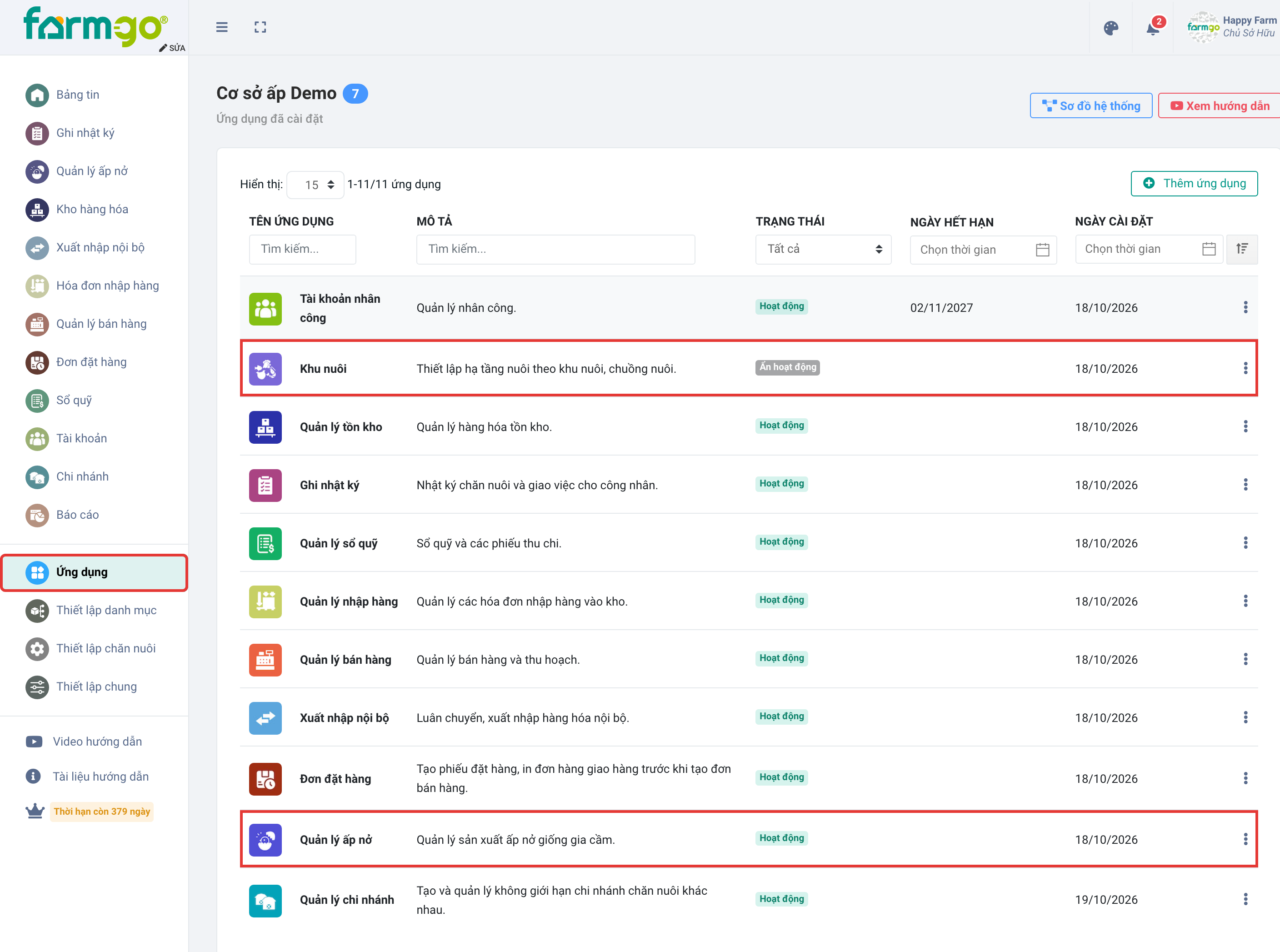Click the Xem hướng dẫn button

click(x=1219, y=106)
